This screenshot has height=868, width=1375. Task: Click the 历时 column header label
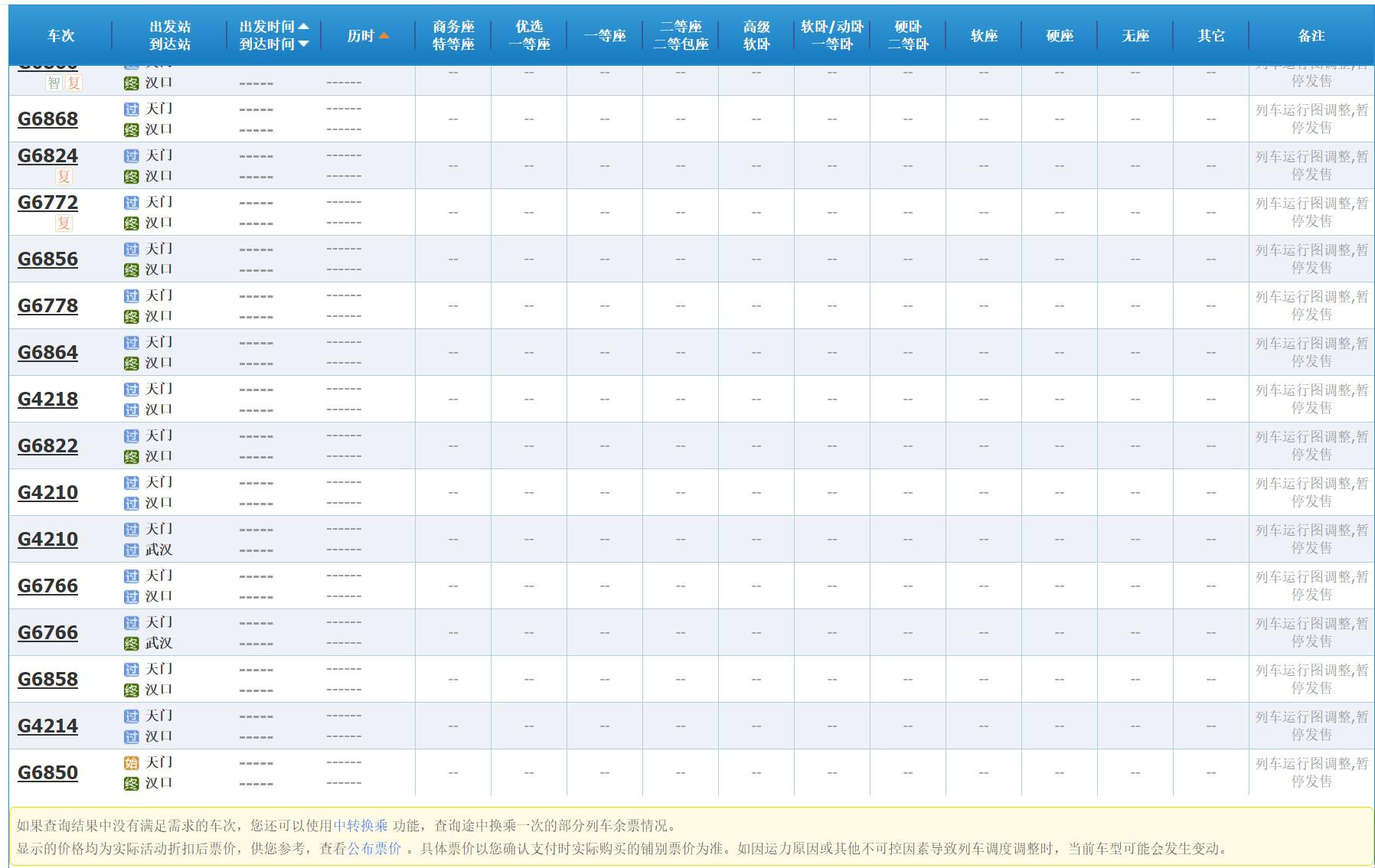pyautogui.click(x=360, y=36)
